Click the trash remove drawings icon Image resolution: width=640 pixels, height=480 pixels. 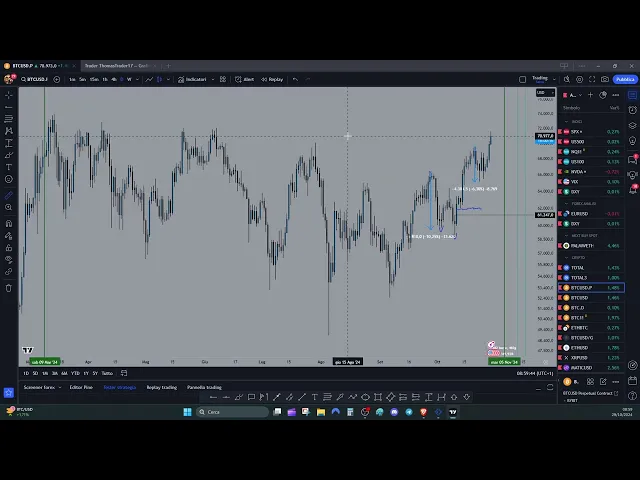coord(9,288)
